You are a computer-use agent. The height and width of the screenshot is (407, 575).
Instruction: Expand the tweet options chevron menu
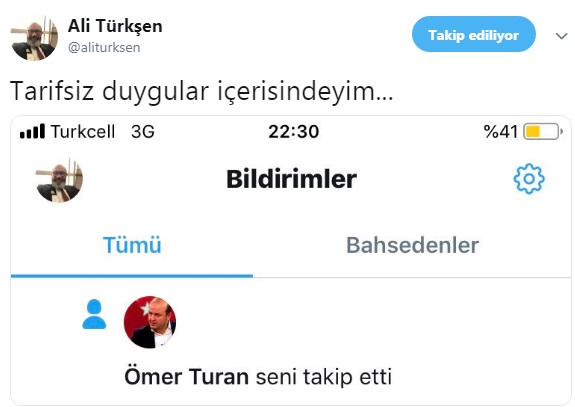[561, 36]
